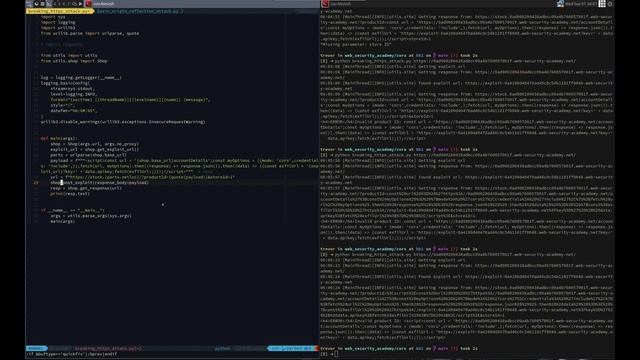Click the vim command line with quickfix text
This screenshot has height=360, width=640.
pyautogui.click(x=72, y=354)
